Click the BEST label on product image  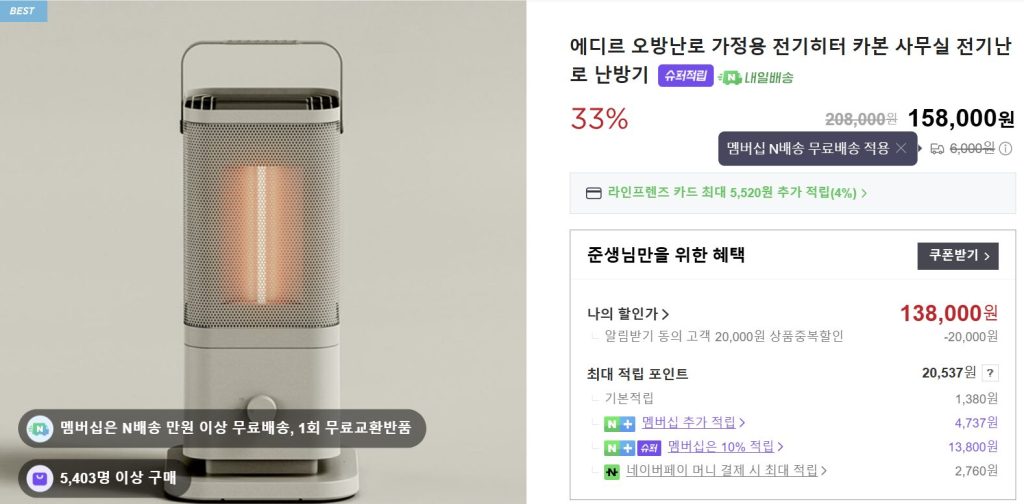click(21, 11)
